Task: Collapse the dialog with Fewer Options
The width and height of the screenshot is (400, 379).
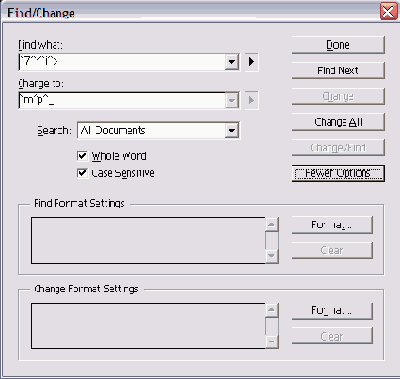Action: click(338, 173)
